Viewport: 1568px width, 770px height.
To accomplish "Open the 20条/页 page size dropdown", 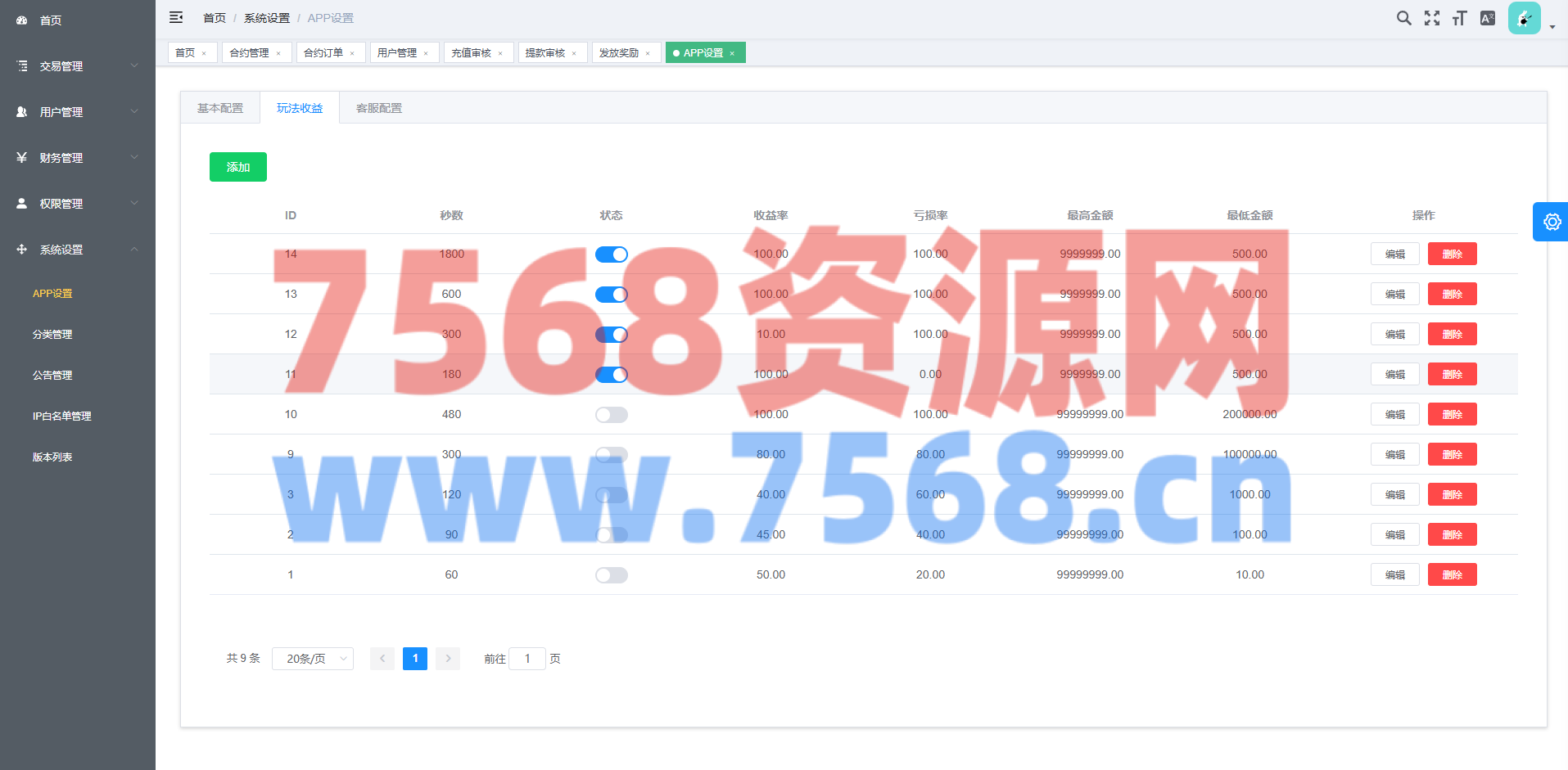I will (313, 659).
